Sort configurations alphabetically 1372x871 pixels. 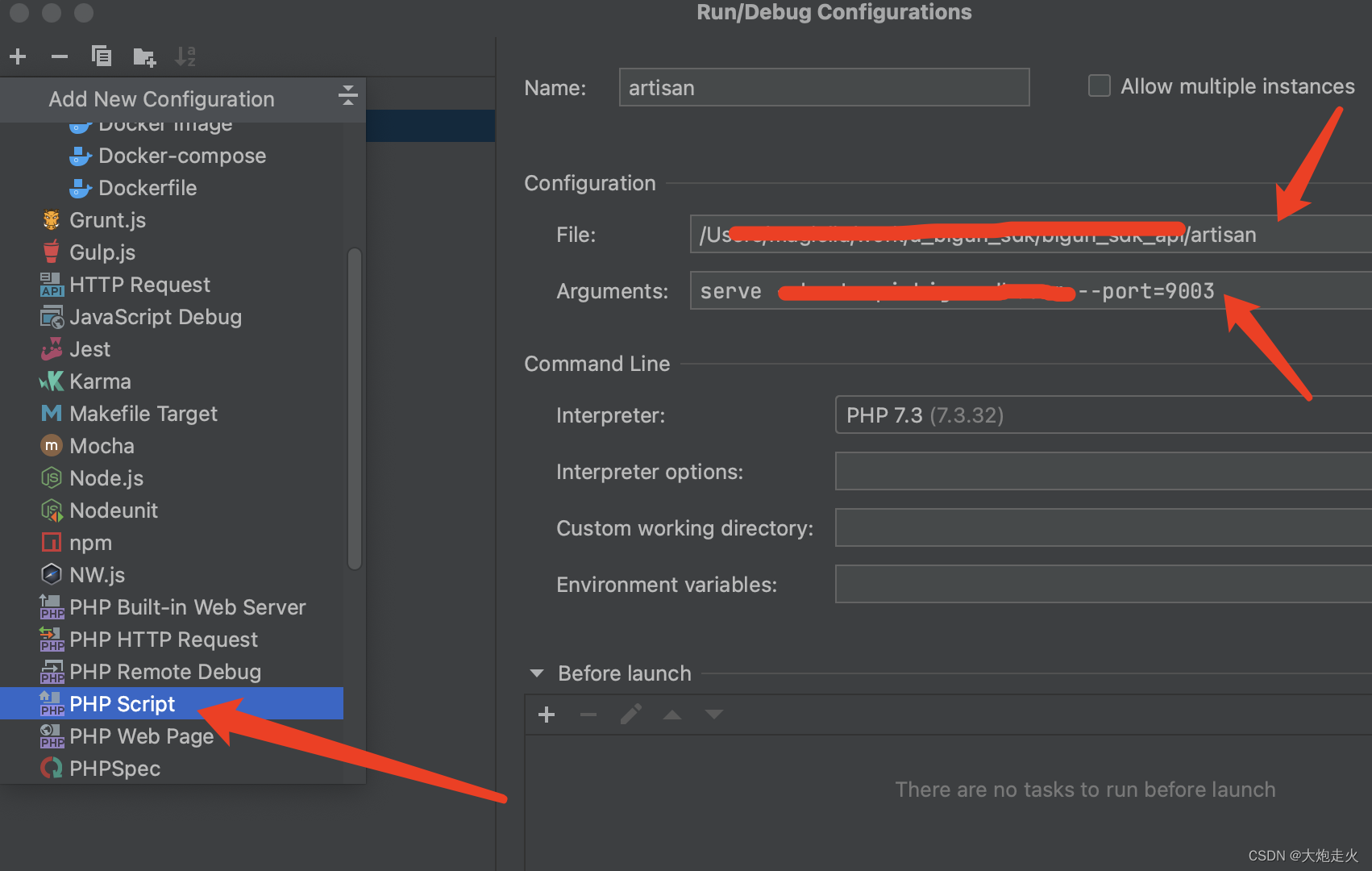[x=185, y=56]
